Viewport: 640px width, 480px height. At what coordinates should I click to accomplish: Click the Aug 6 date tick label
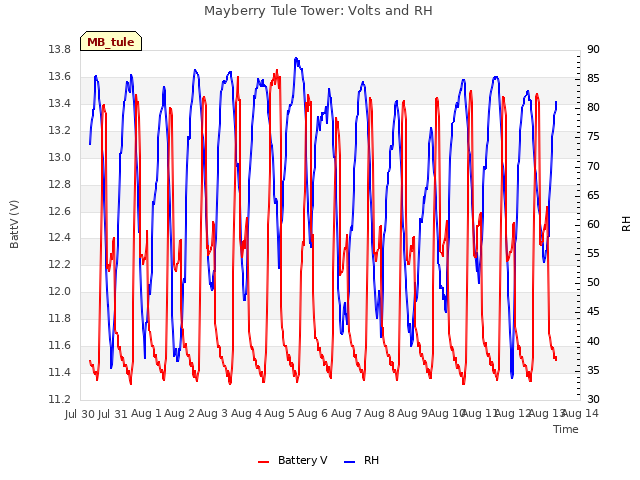pos(313,413)
